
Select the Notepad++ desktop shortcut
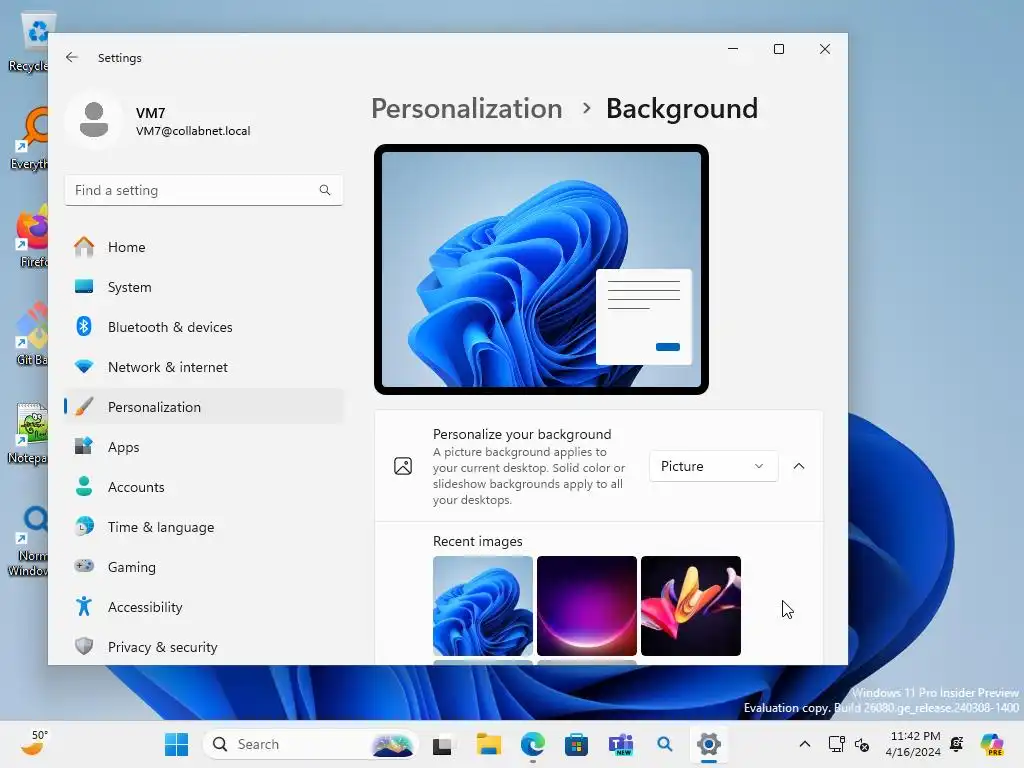[29, 434]
